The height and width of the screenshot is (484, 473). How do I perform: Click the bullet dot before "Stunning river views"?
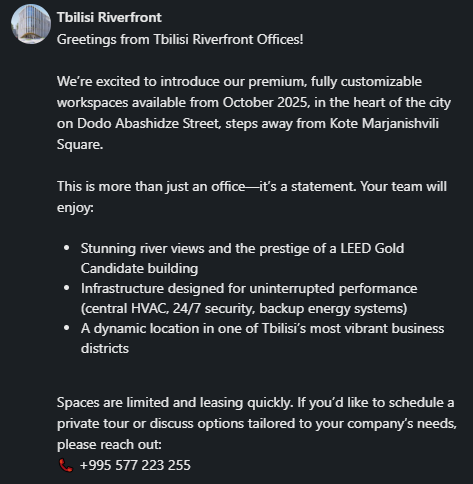click(67, 248)
